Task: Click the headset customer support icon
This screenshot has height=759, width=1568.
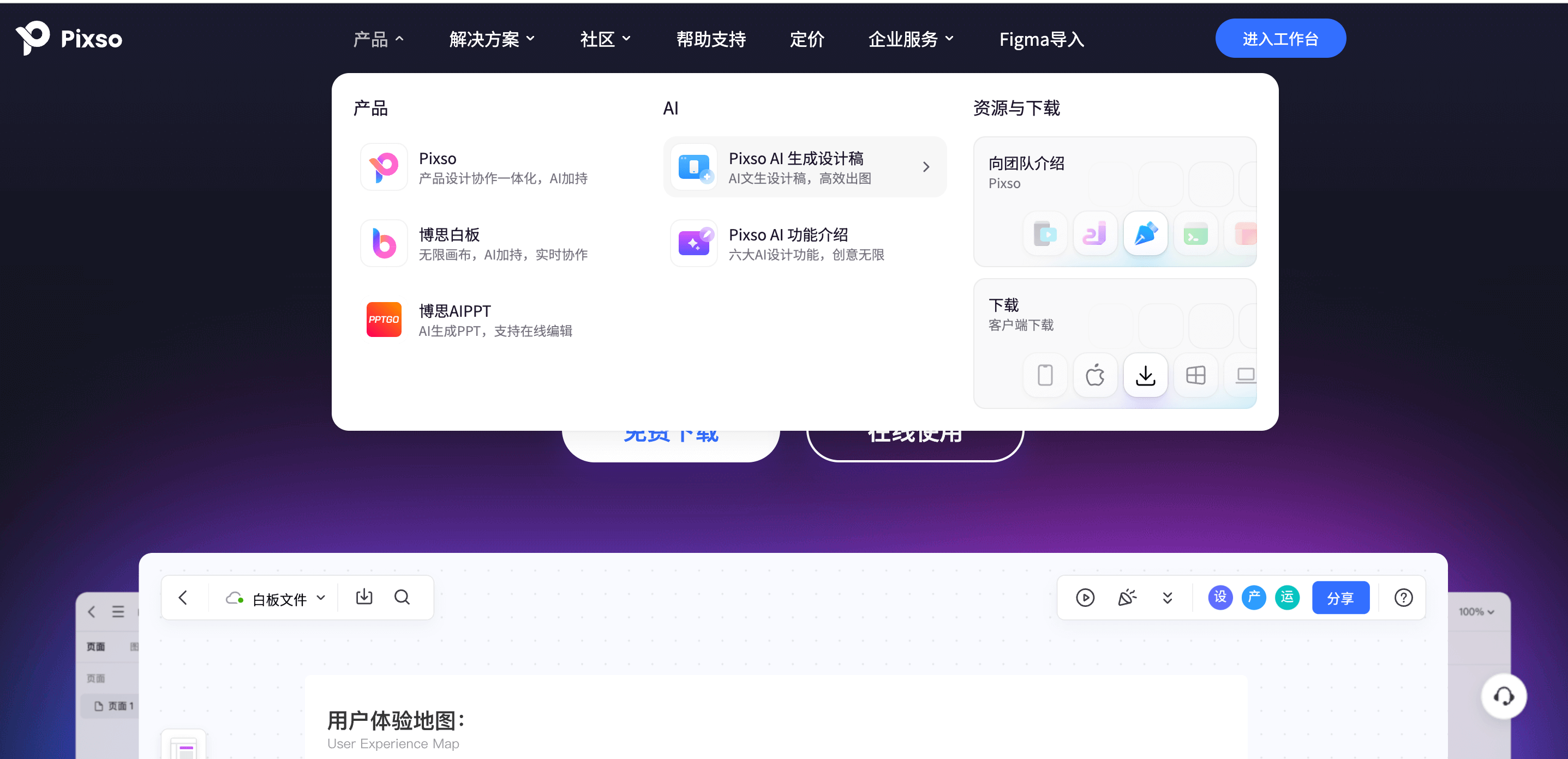Action: pos(1503,696)
